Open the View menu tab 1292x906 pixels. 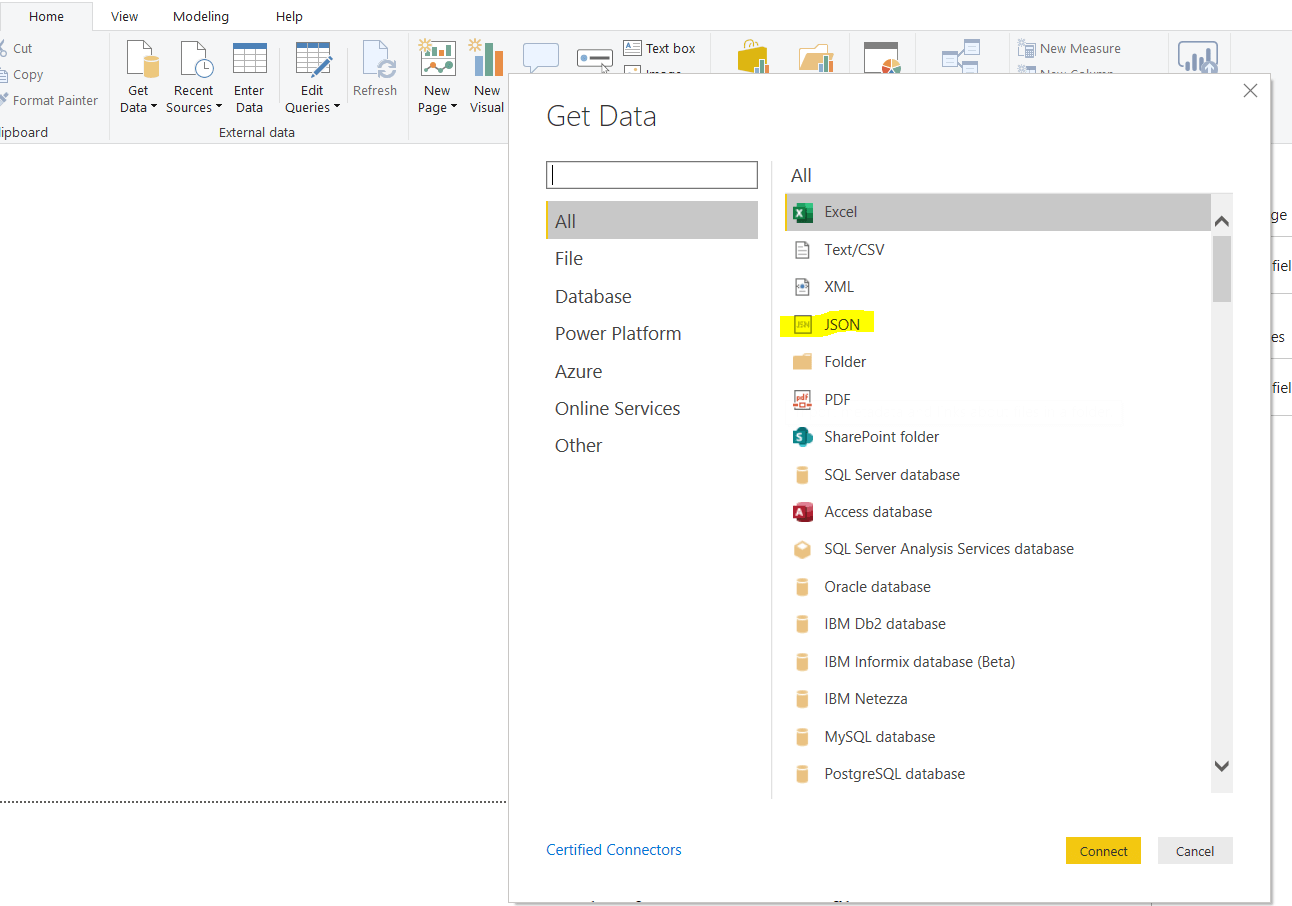coord(124,16)
